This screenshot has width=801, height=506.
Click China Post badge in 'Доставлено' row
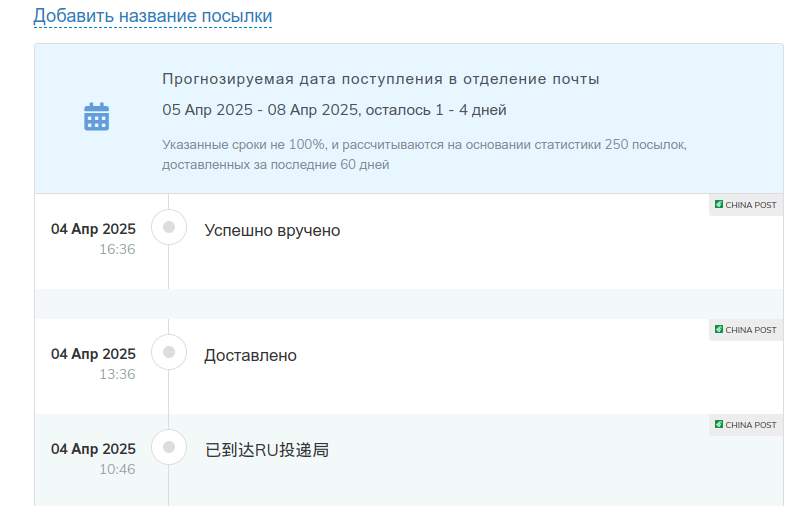click(746, 330)
